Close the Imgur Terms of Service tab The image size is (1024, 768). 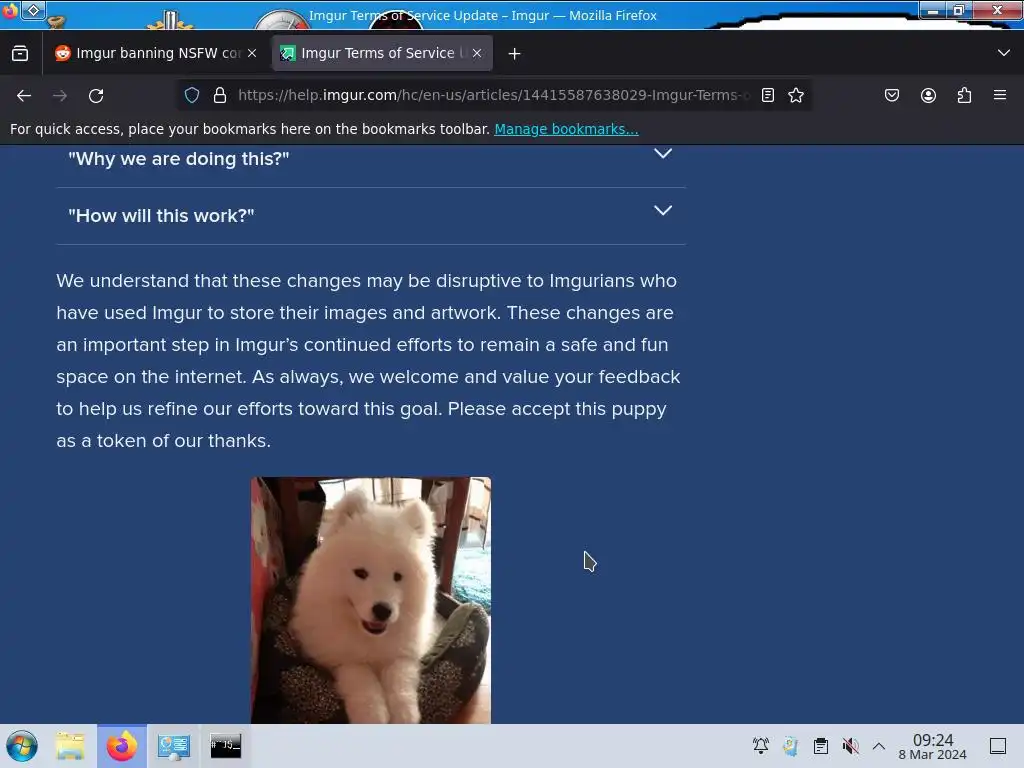pos(477,53)
